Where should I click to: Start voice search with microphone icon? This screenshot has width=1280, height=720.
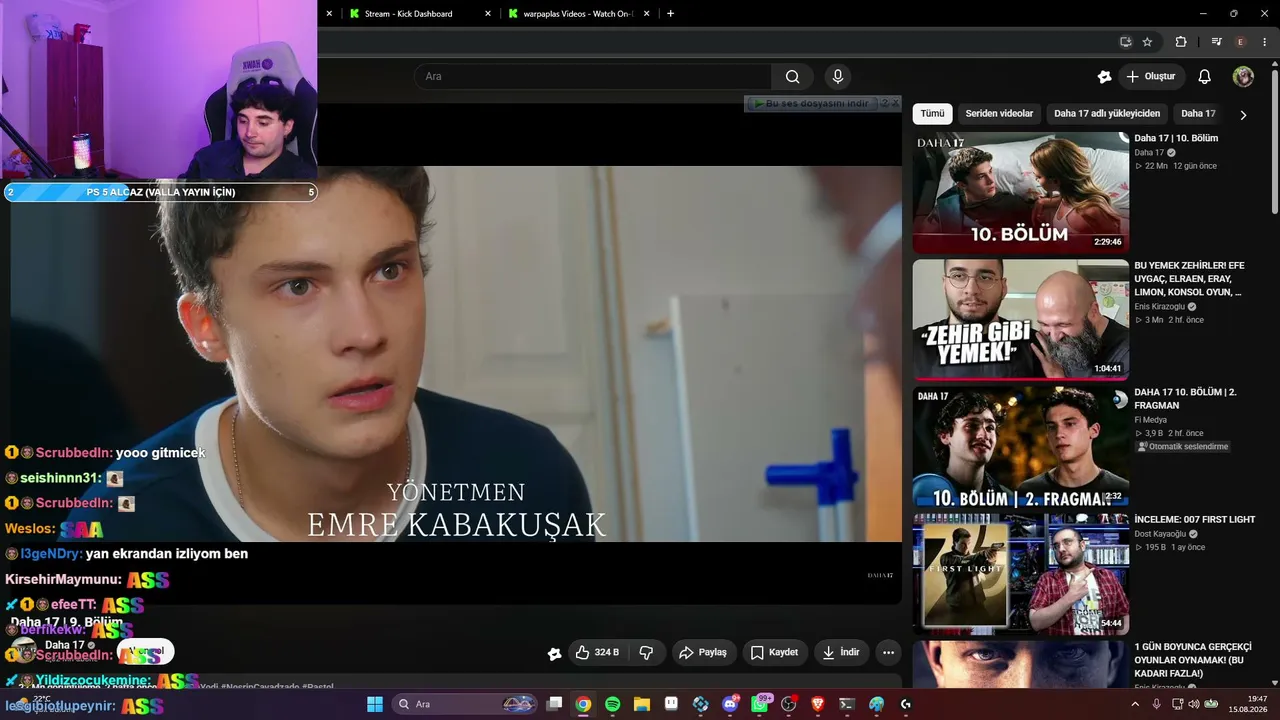tap(838, 77)
